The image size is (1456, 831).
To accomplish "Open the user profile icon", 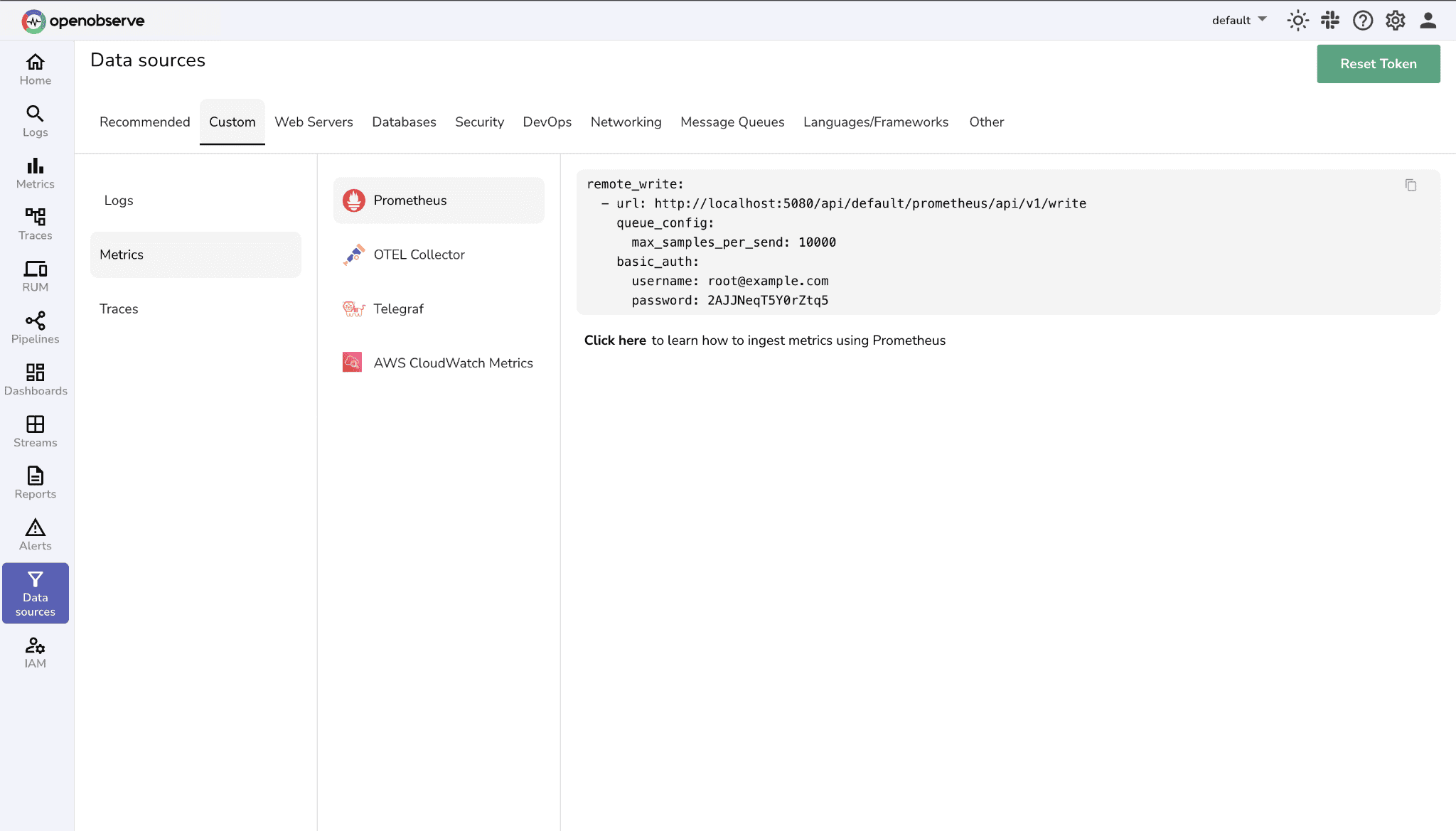I will click(1428, 21).
